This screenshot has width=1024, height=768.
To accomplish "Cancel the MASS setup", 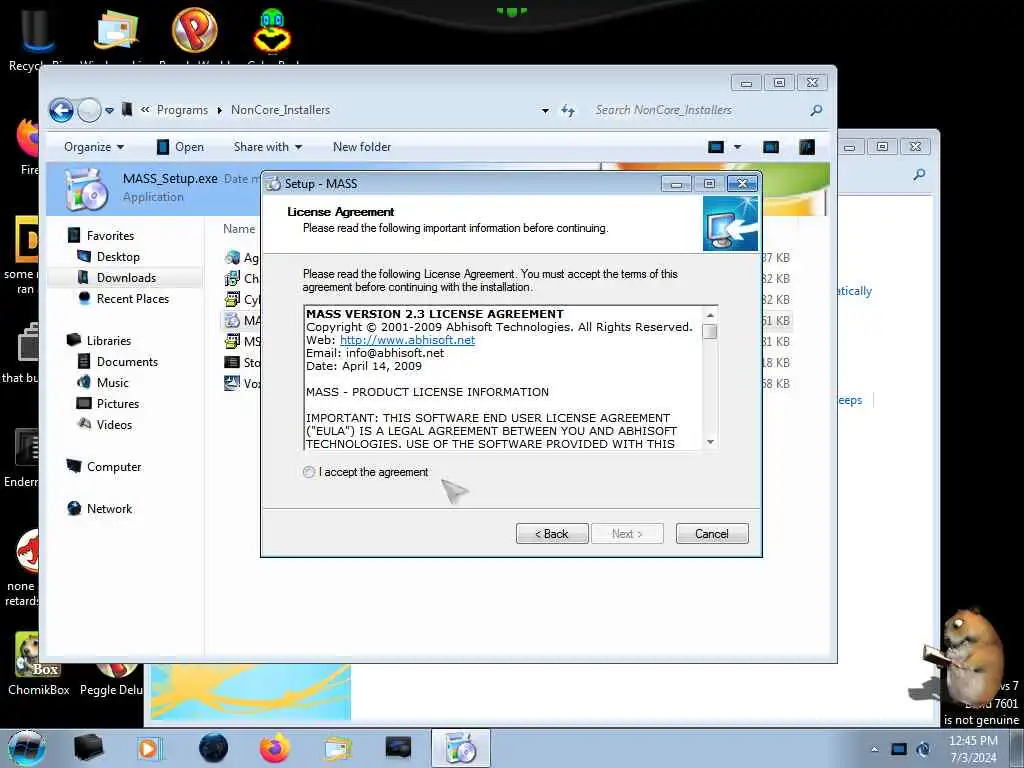I will pos(712,534).
